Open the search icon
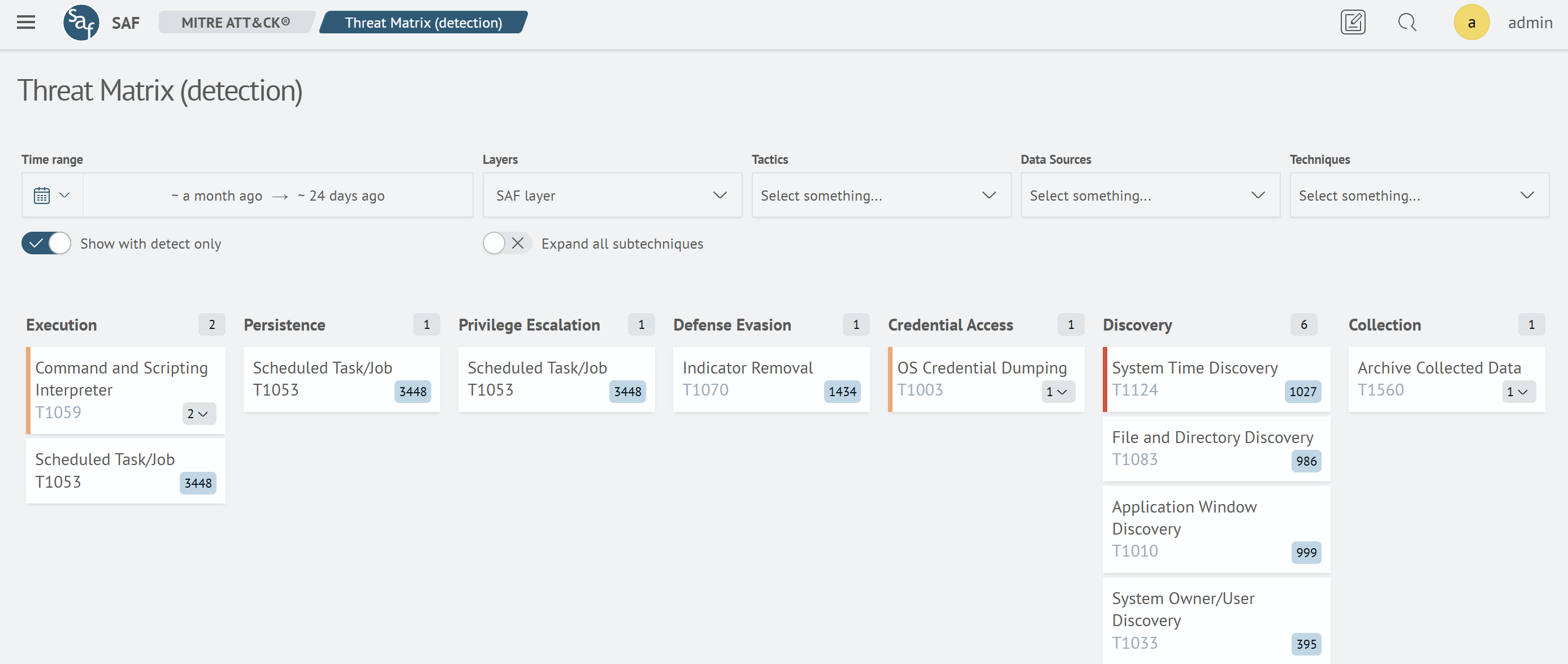 (x=1407, y=22)
